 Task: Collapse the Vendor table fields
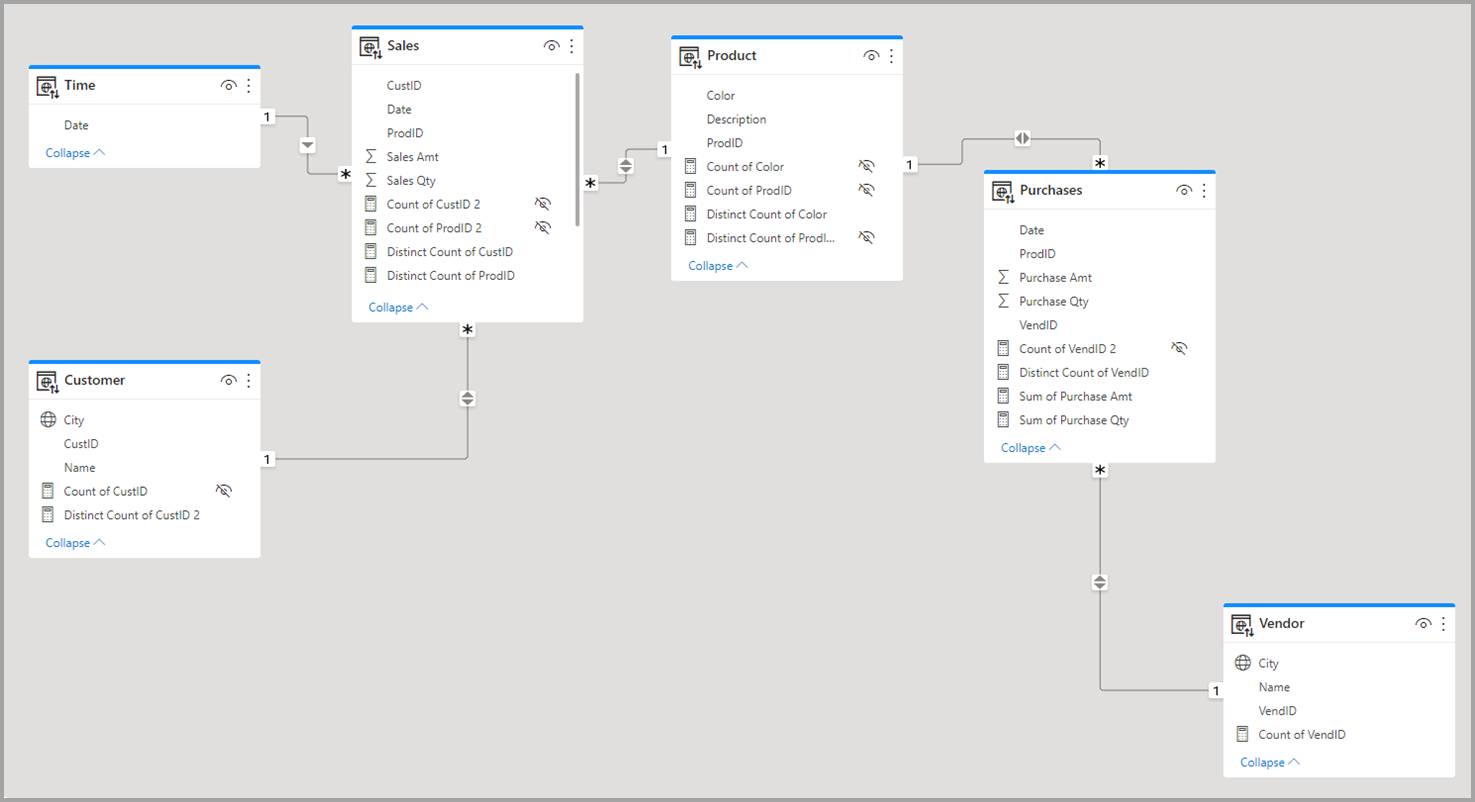tap(1270, 762)
